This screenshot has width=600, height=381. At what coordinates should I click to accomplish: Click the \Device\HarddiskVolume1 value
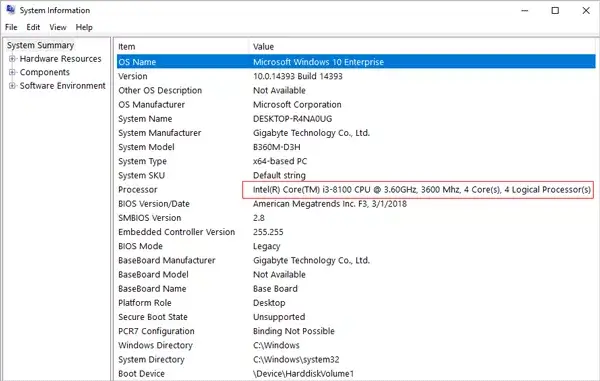click(x=304, y=373)
